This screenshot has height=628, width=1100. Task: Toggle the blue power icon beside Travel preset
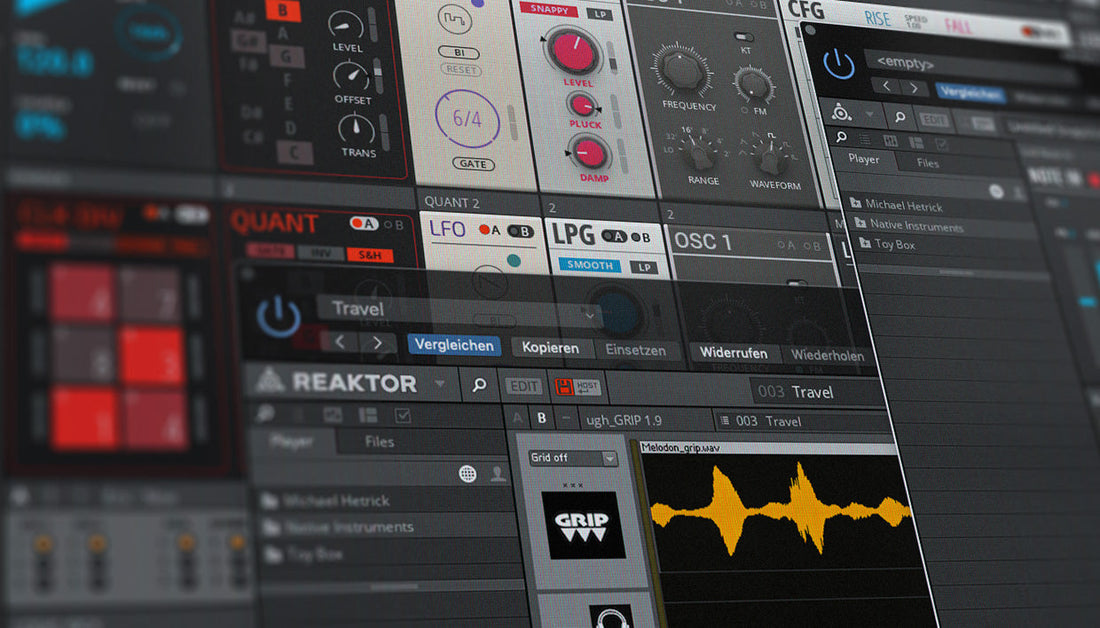(x=279, y=316)
